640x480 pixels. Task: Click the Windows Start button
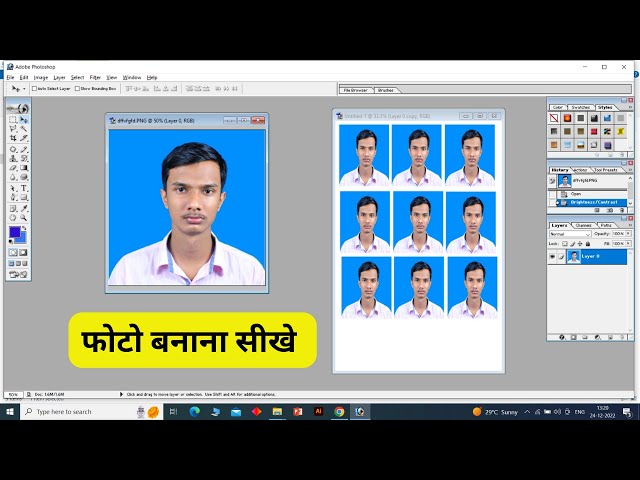click(x=10, y=412)
